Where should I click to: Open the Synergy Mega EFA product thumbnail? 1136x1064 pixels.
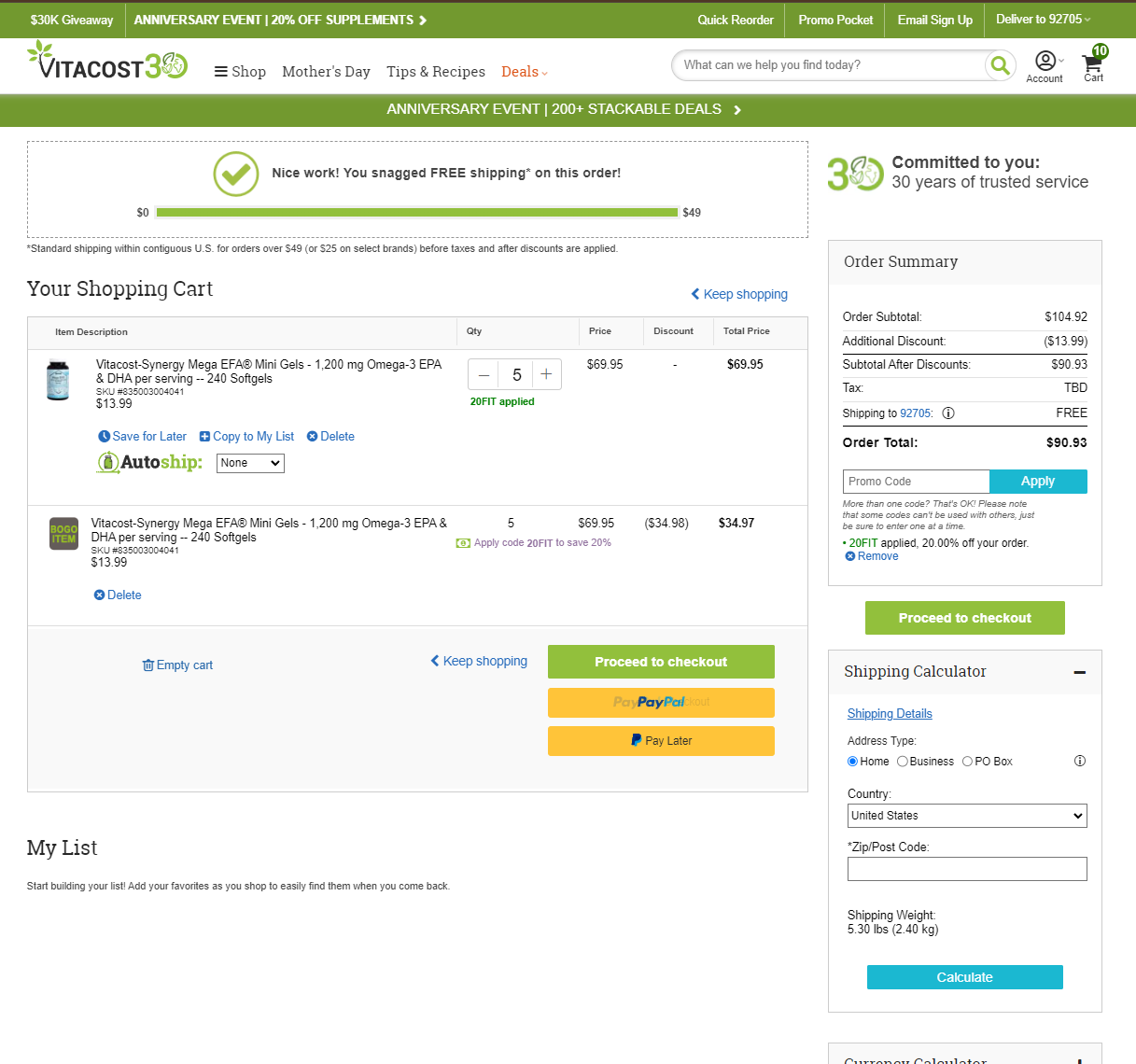[58, 380]
